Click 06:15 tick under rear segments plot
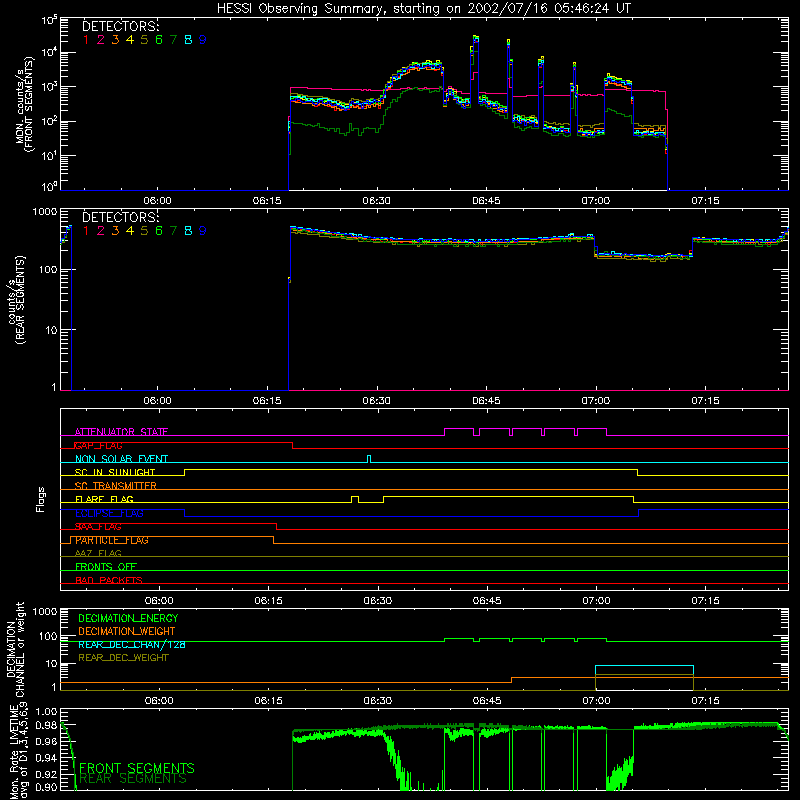 267,401
